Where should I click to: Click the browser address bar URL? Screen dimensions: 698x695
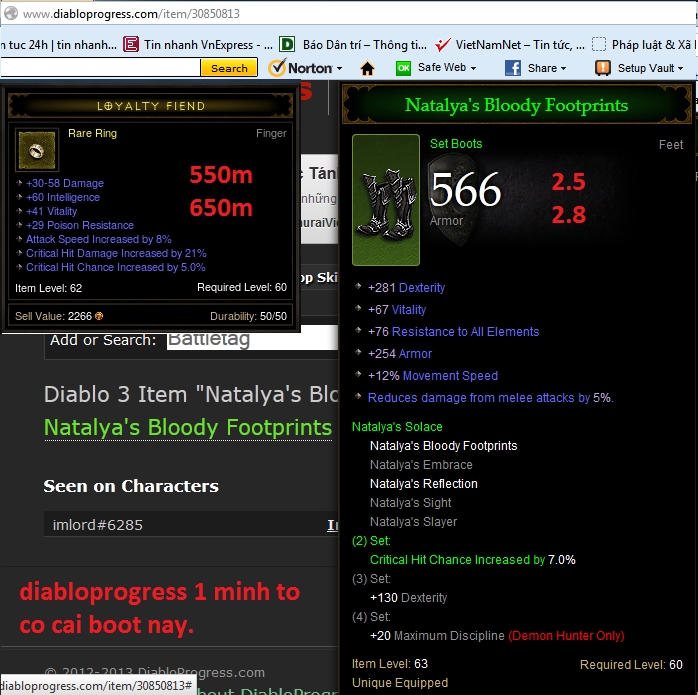click(131, 14)
